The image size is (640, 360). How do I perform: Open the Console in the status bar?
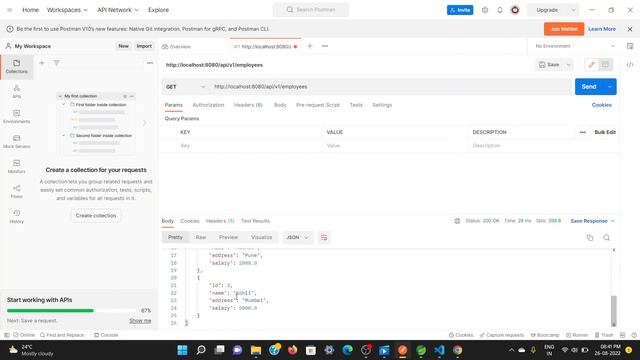click(106, 335)
